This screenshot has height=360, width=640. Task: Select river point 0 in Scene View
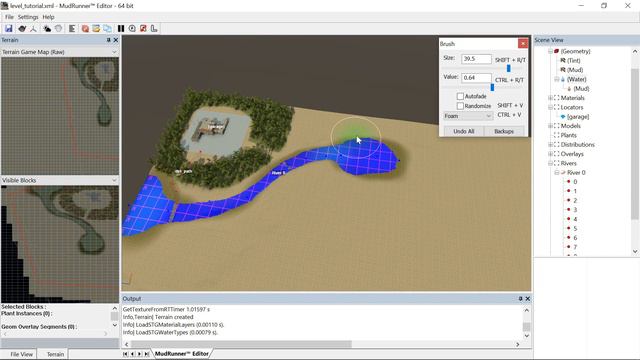(x=575, y=182)
